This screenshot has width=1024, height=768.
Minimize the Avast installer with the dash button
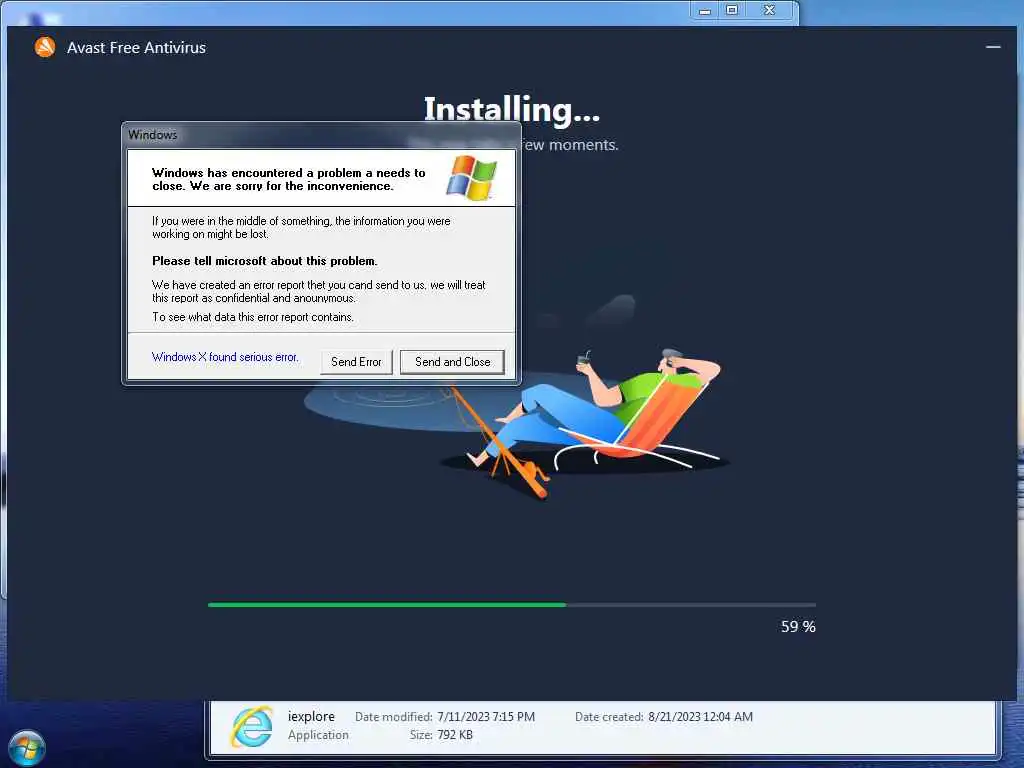(993, 47)
